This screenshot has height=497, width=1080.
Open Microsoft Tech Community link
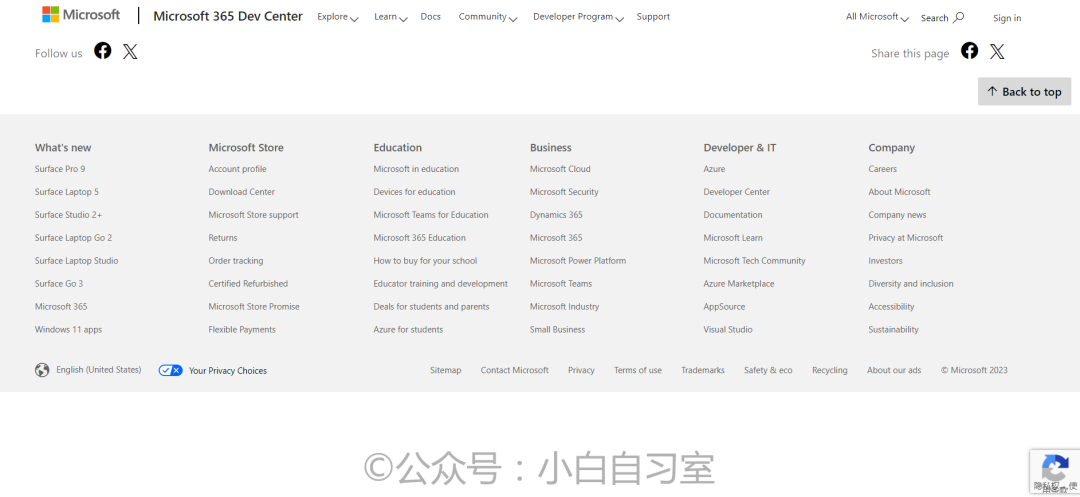(754, 261)
